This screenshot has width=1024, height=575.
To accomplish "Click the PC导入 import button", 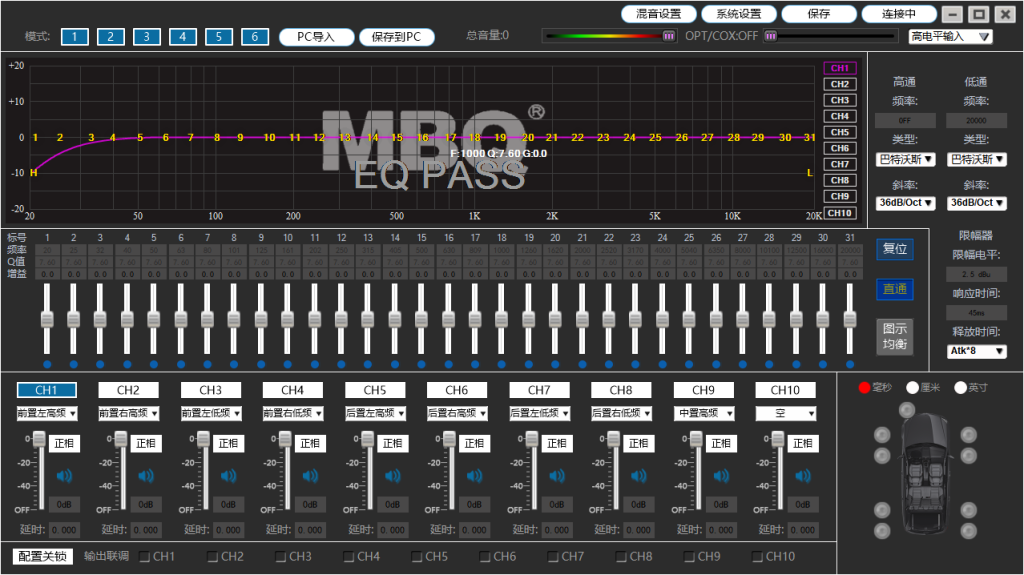I will click(316, 37).
